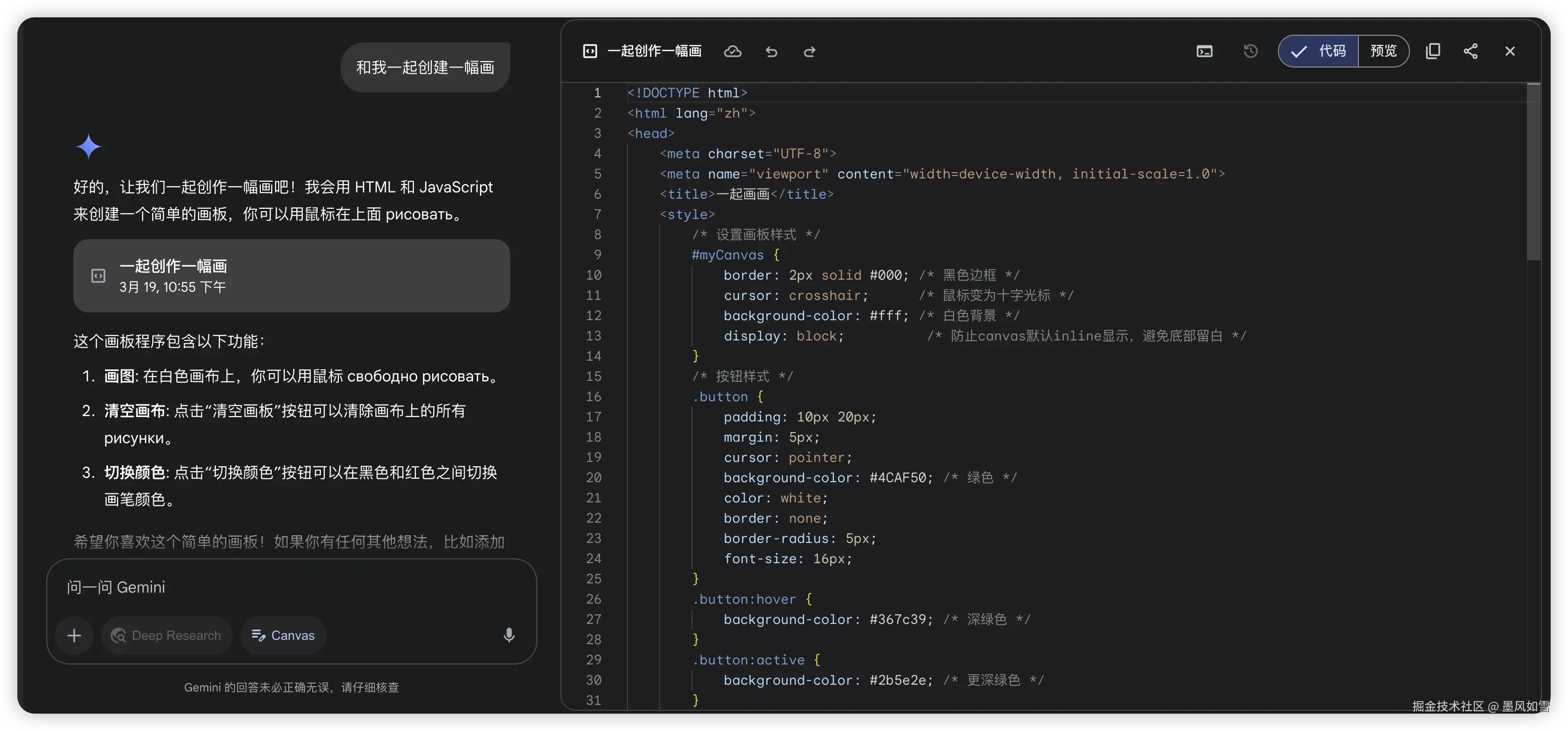
Task: Click the redo arrow in canvas toolbar
Action: pyautogui.click(x=810, y=52)
